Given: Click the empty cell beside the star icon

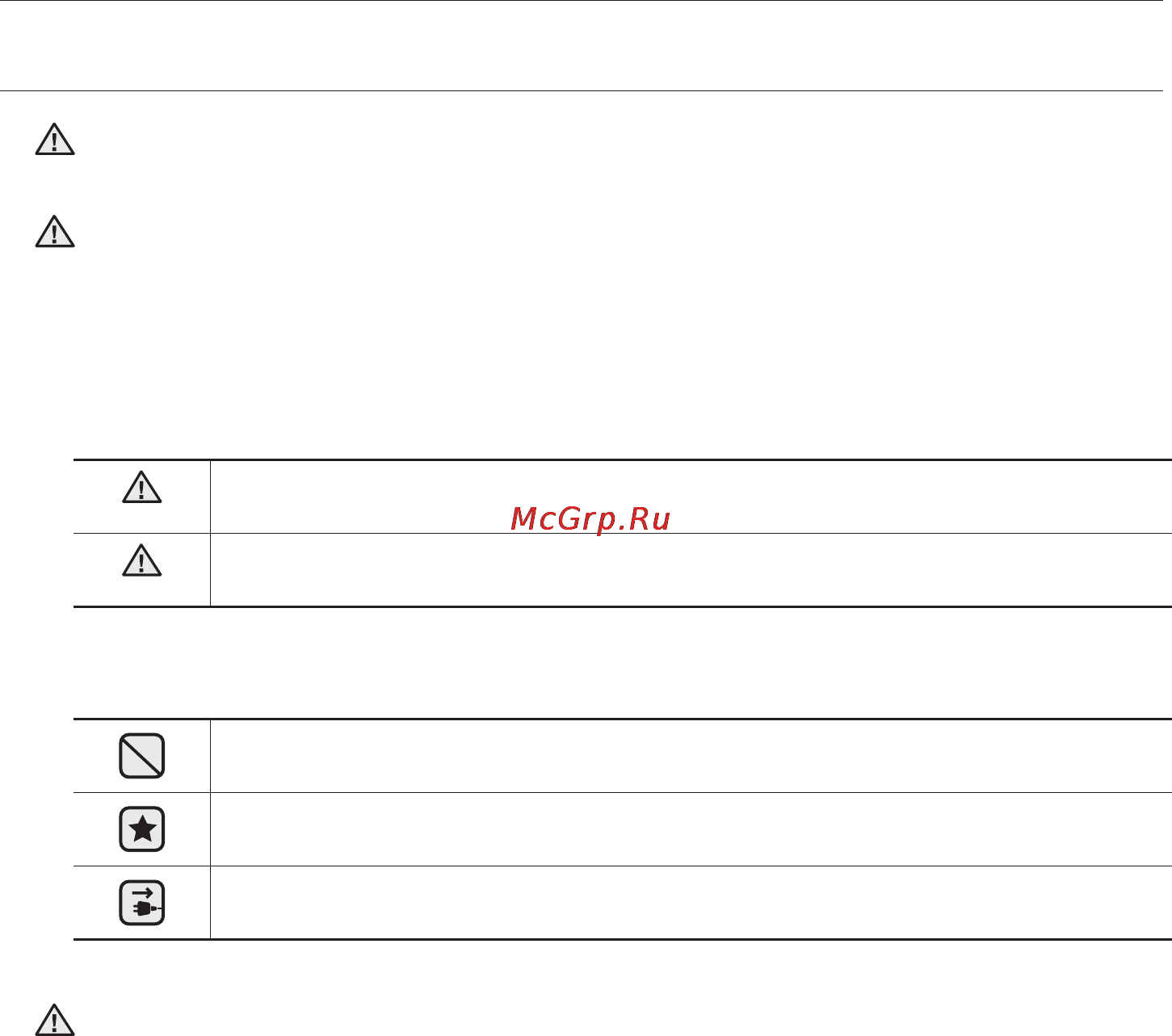Looking at the screenshot, I should (x=691, y=829).
